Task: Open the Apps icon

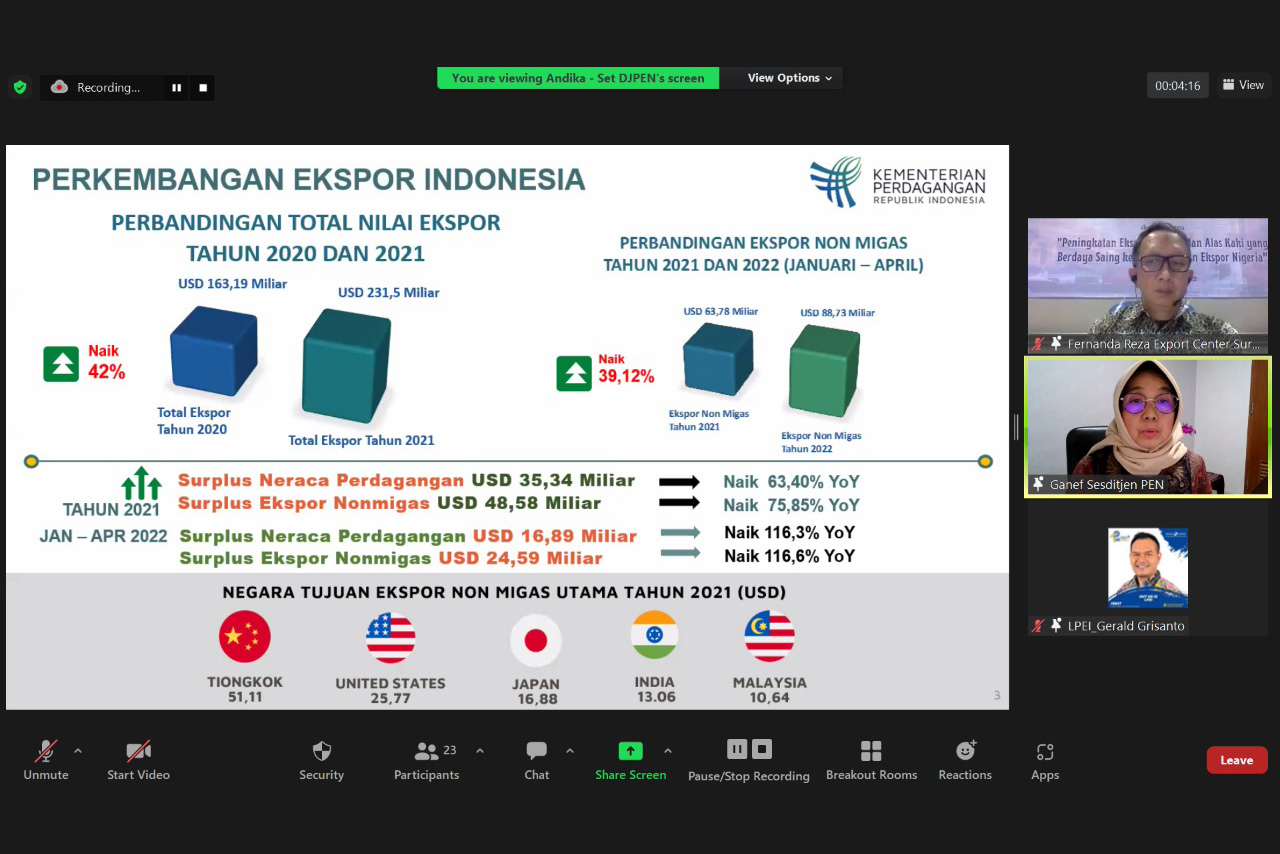Action: coord(1045,752)
